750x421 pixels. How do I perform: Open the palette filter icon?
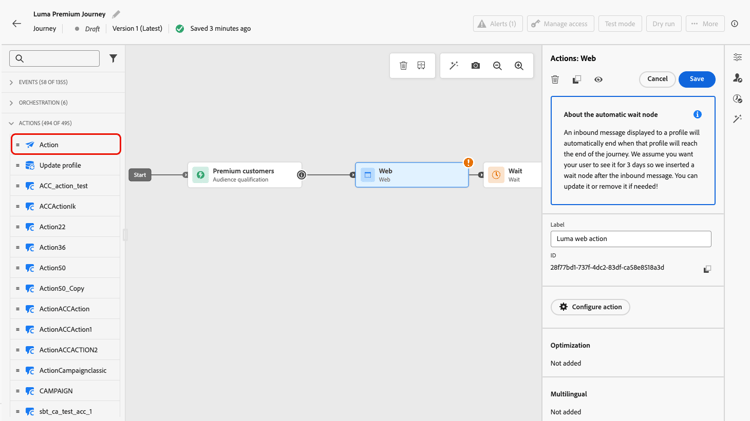pos(113,58)
